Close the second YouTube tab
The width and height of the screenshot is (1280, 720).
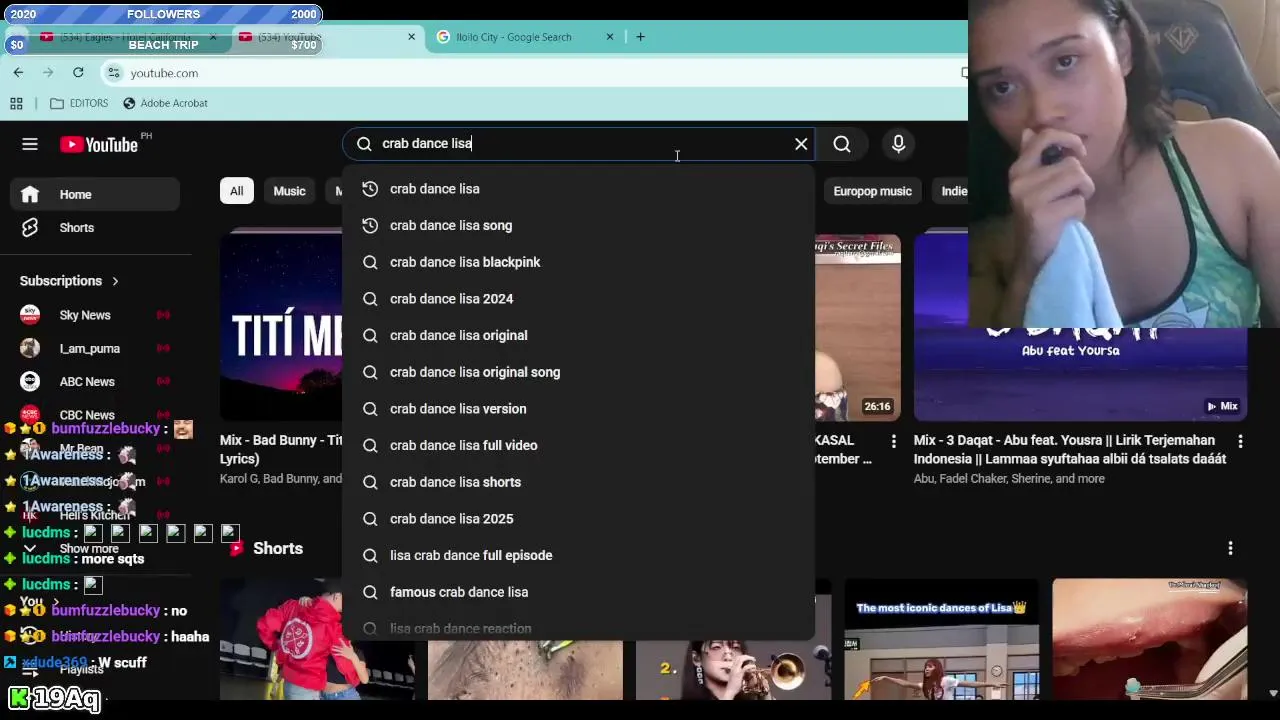tap(411, 37)
